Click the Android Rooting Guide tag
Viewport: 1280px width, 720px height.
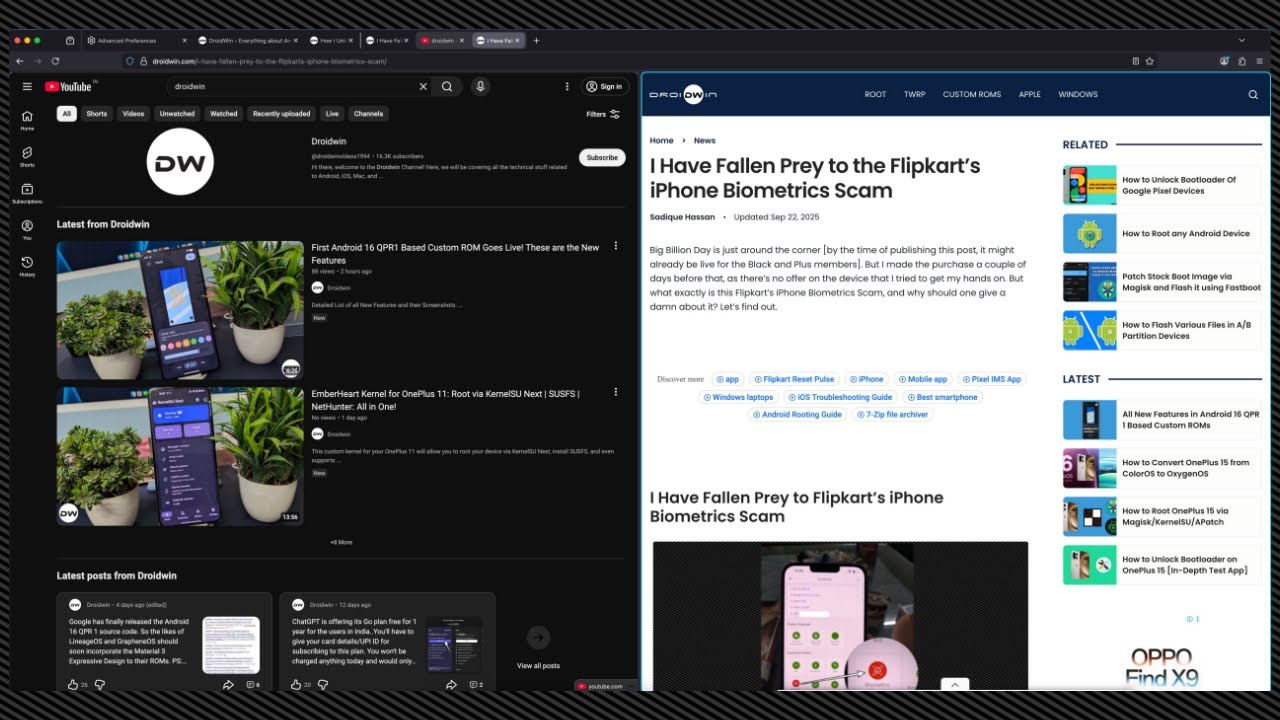797,414
